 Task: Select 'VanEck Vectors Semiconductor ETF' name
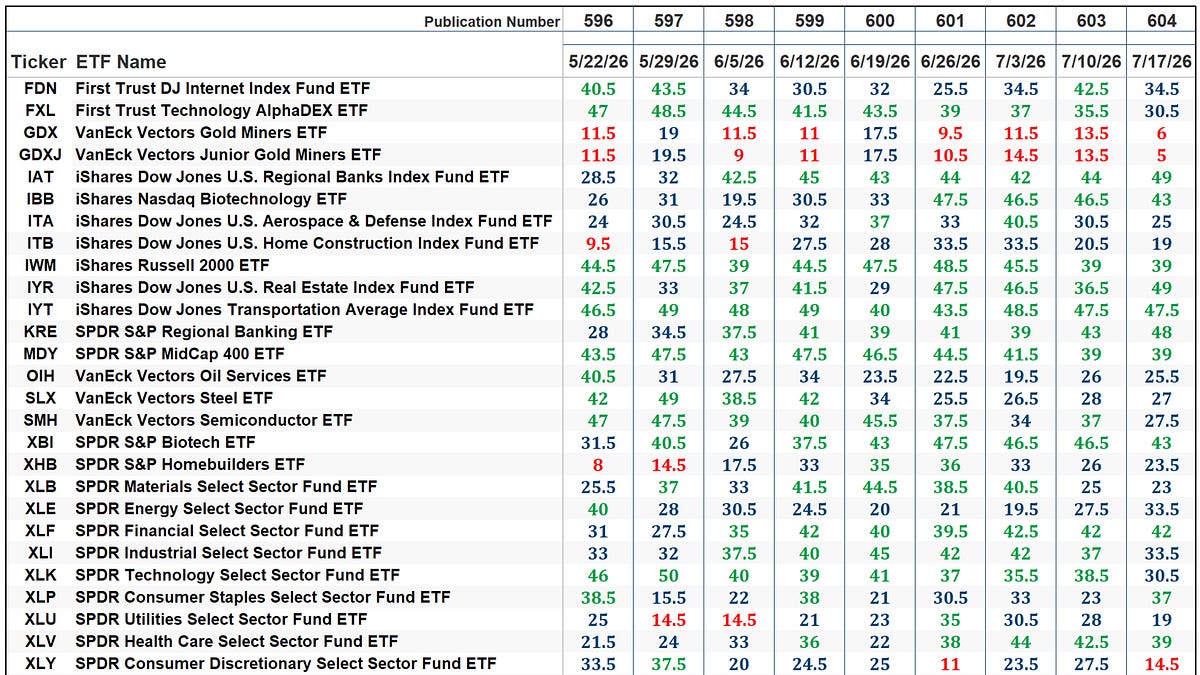214,420
